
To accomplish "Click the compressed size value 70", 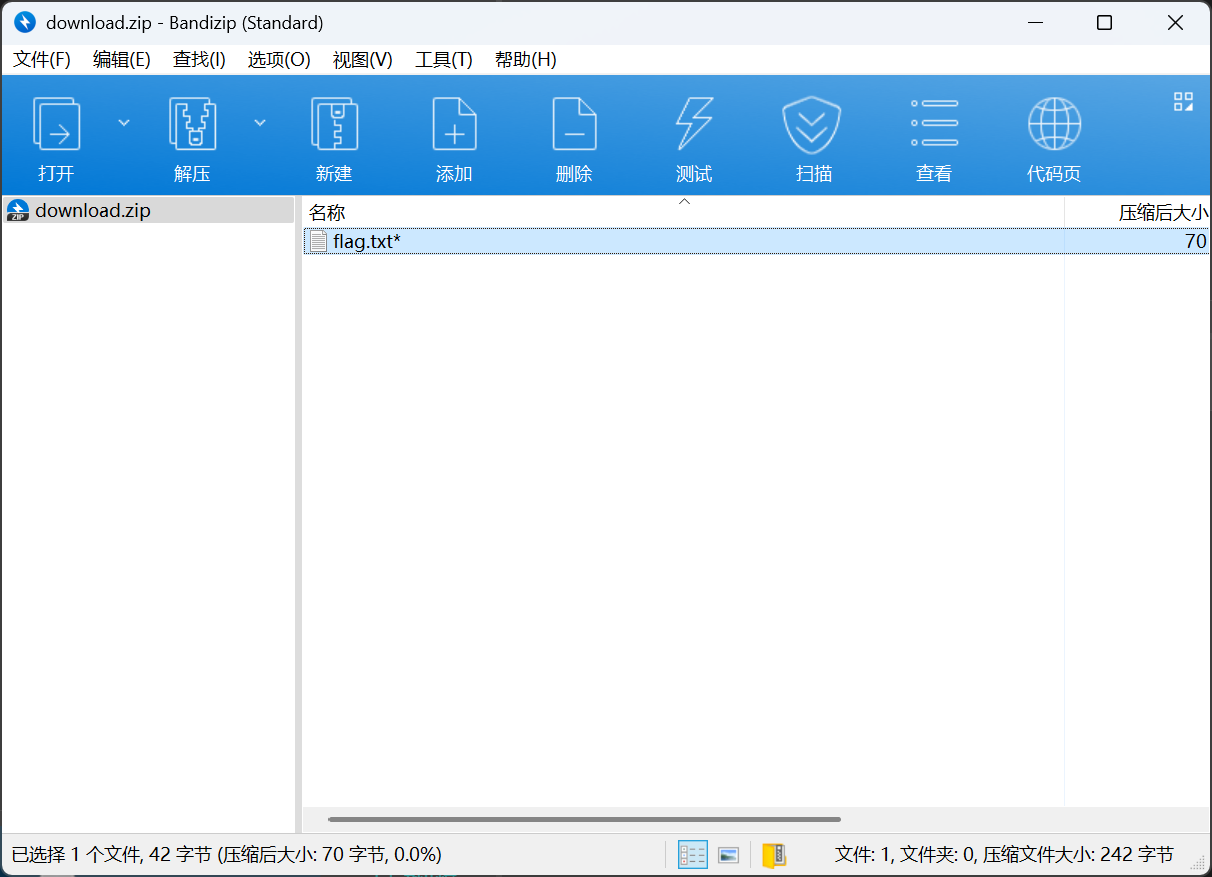I will (1196, 241).
